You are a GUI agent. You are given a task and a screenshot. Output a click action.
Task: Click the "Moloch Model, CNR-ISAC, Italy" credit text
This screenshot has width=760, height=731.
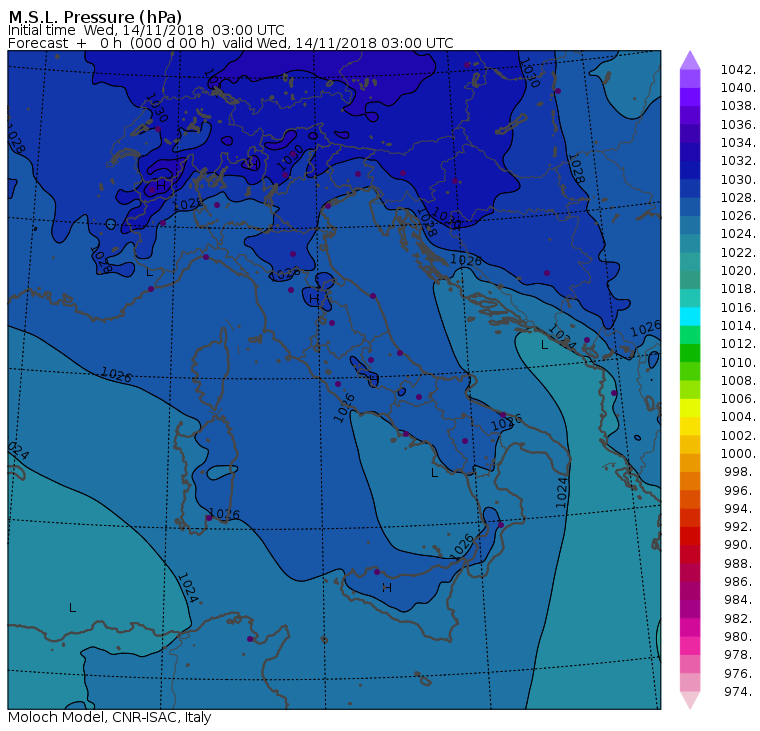[x=110, y=717]
